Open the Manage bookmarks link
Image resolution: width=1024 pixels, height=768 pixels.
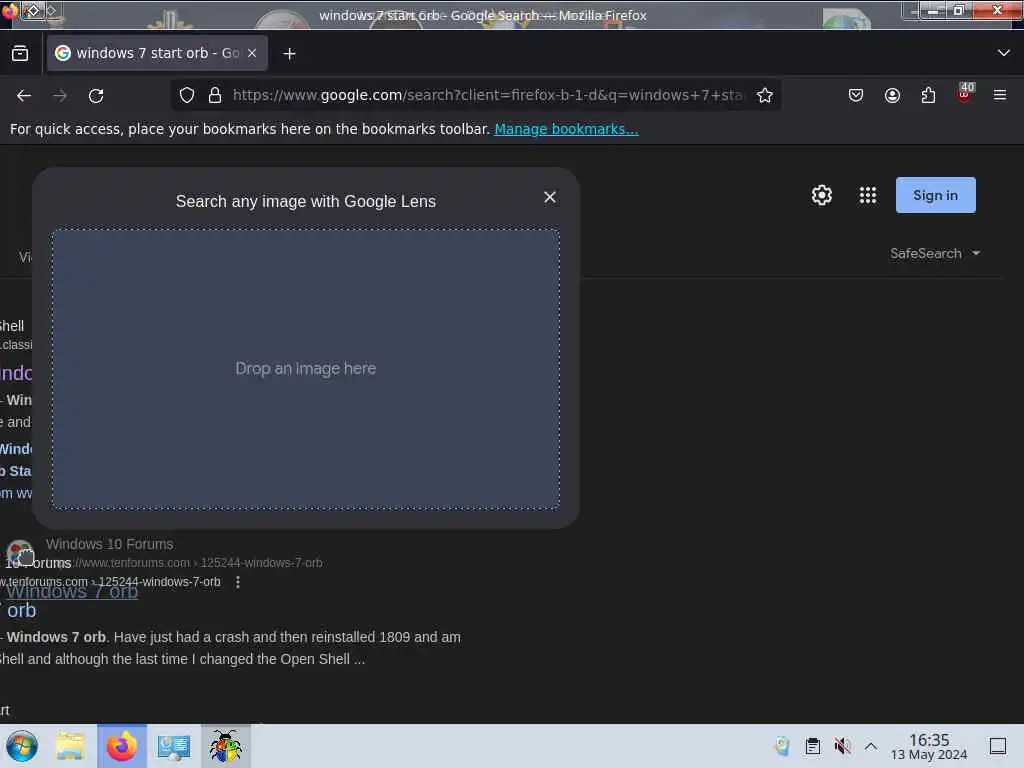pos(566,129)
